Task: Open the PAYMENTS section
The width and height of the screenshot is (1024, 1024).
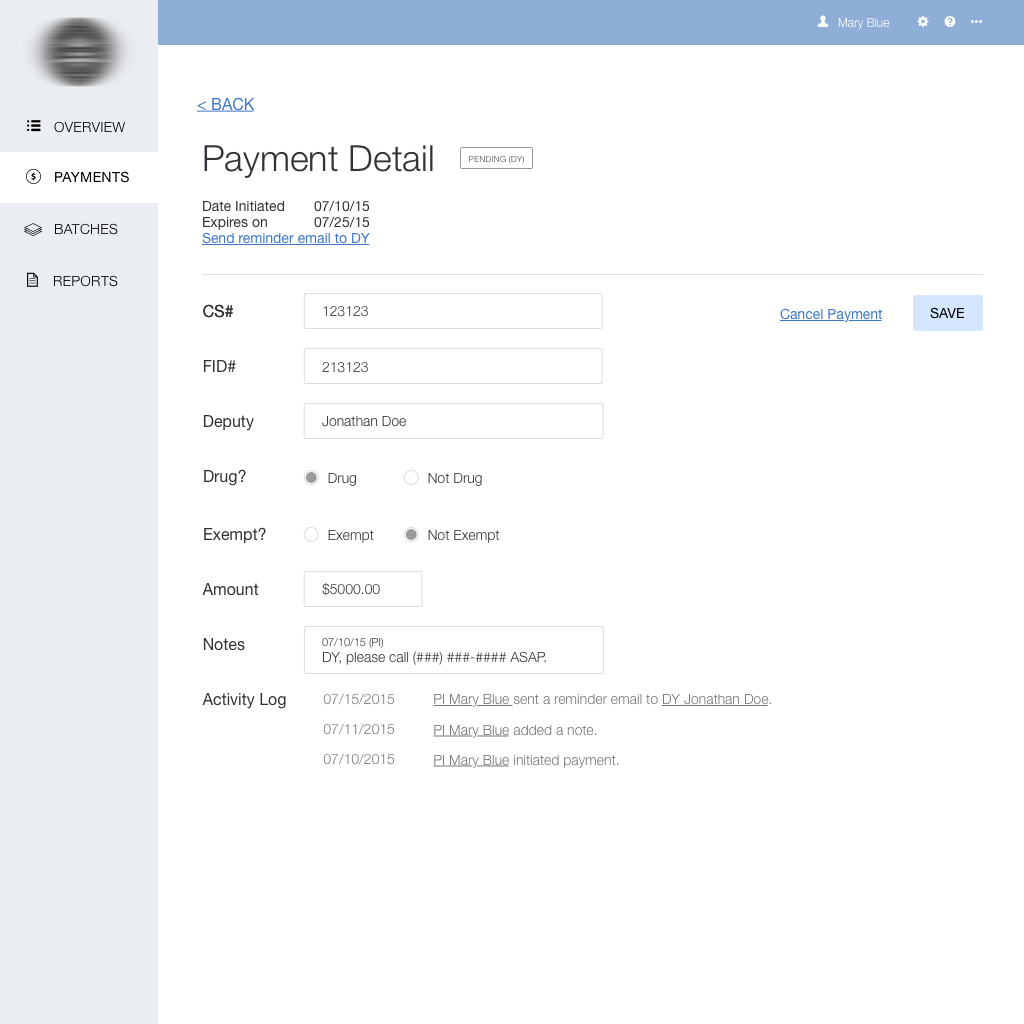Action: (x=79, y=177)
